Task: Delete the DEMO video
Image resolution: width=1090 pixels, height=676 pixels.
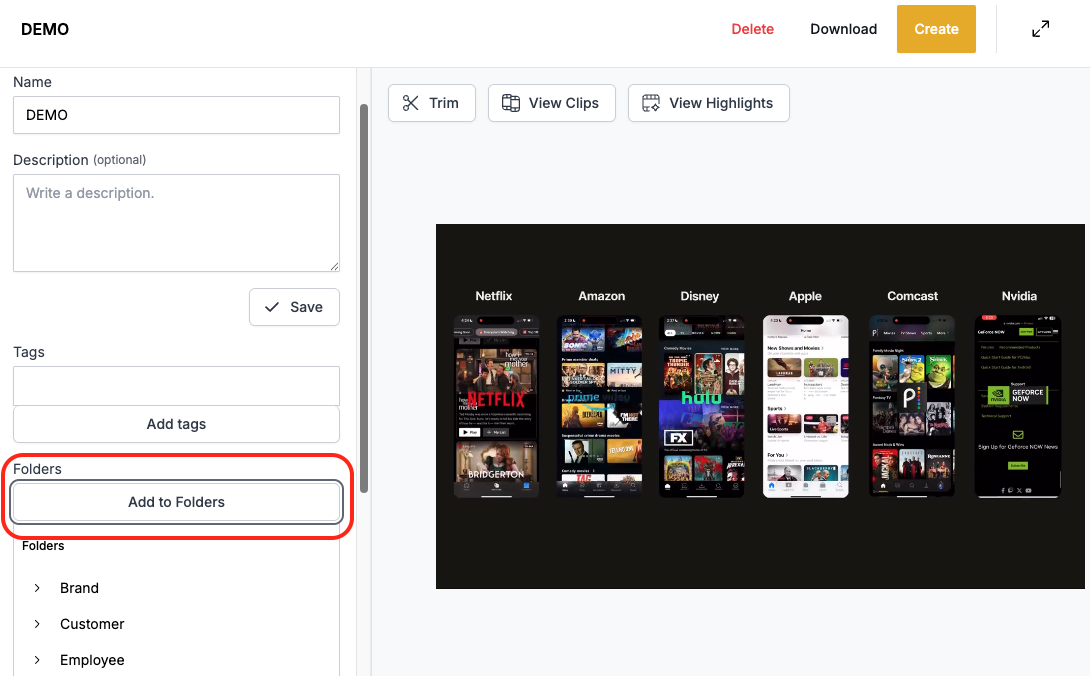Action: (x=752, y=29)
